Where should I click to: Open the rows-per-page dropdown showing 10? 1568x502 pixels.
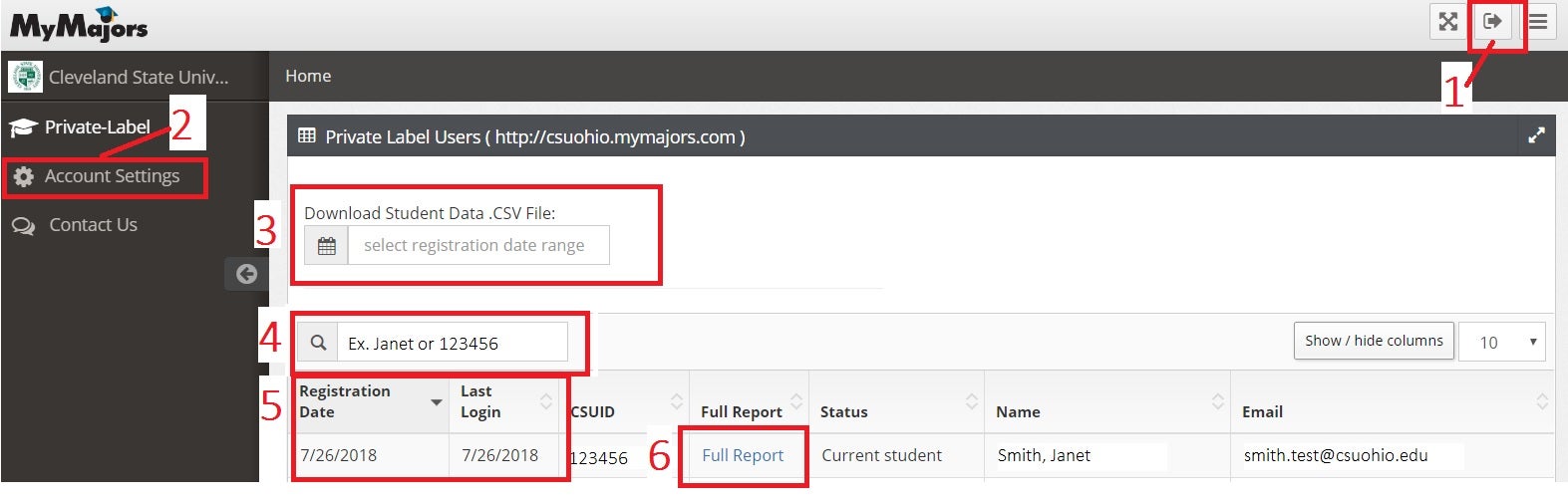1502,342
